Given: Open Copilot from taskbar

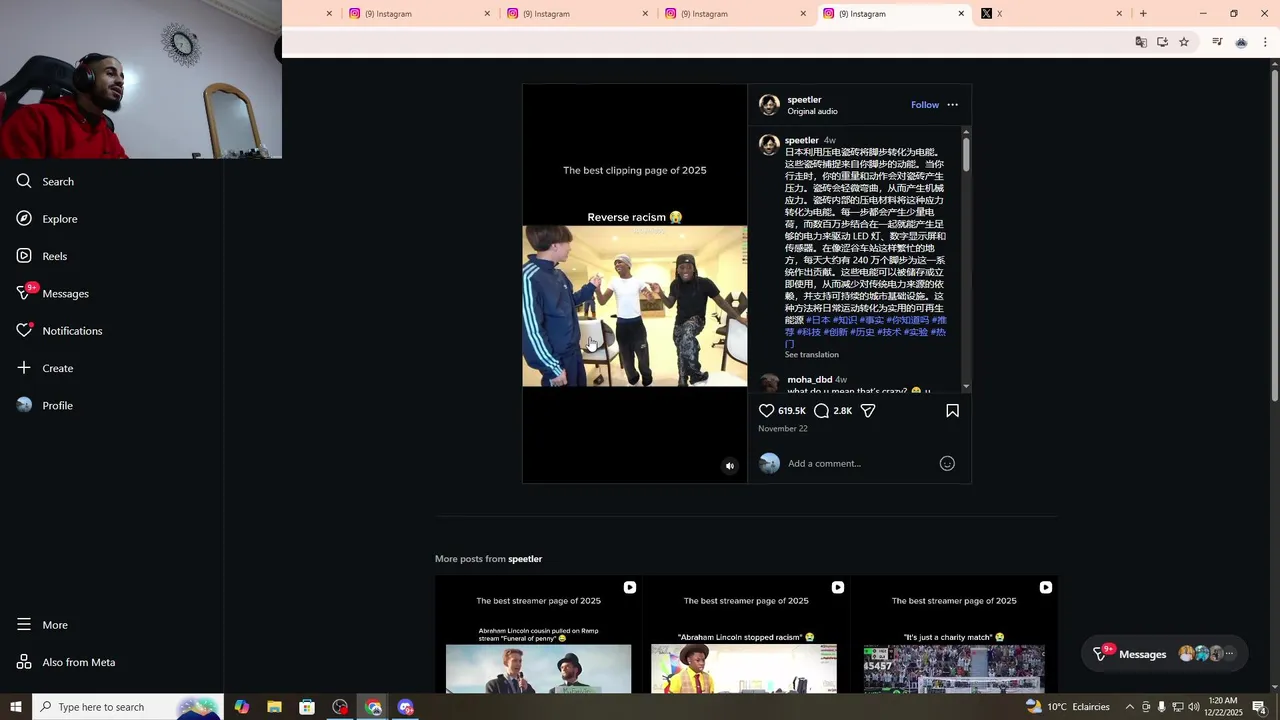Looking at the screenshot, I should click(x=242, y=707).
